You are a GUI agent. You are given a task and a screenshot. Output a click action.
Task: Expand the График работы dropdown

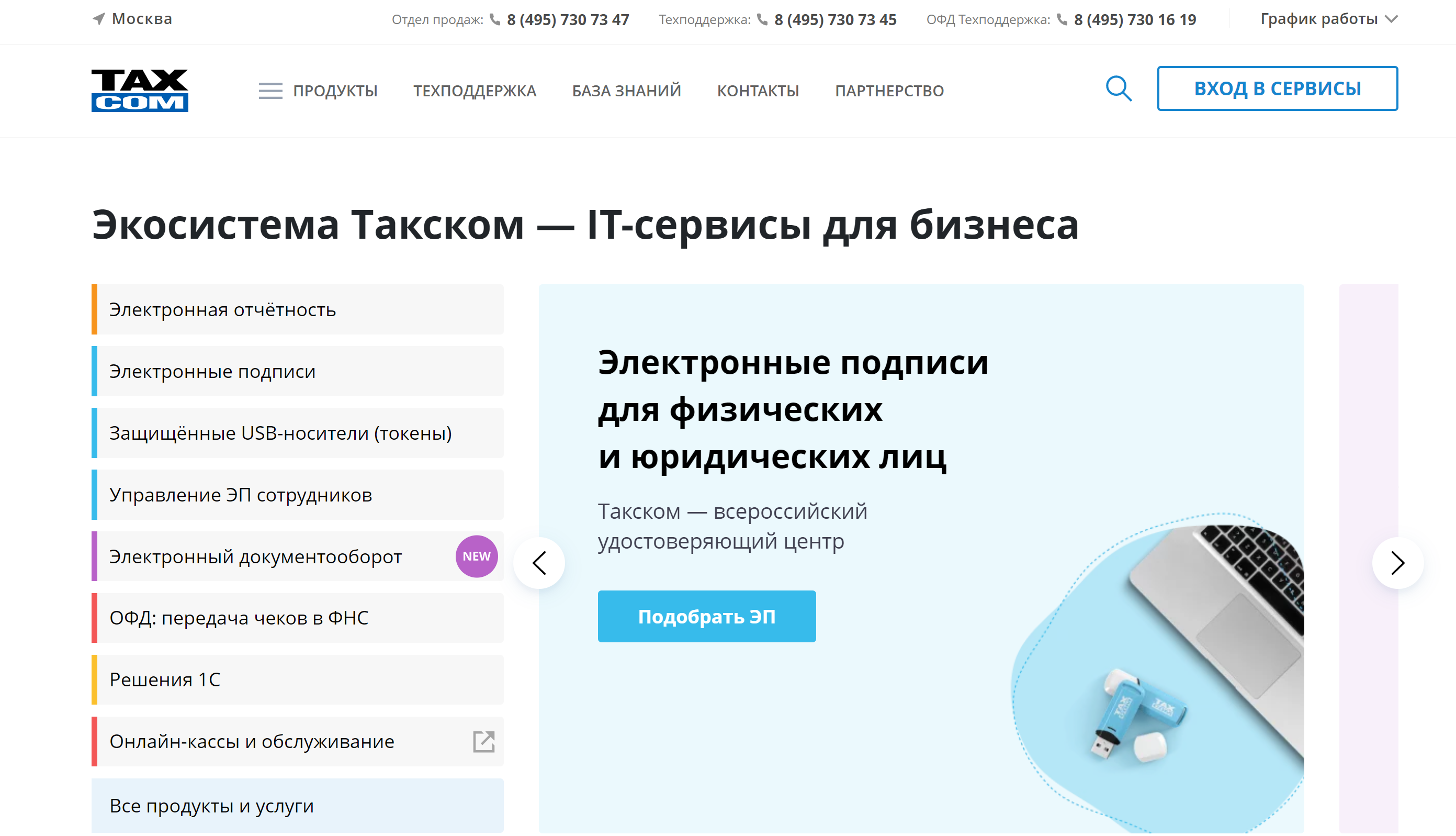pyautogui.click(x=1329, y=19)
